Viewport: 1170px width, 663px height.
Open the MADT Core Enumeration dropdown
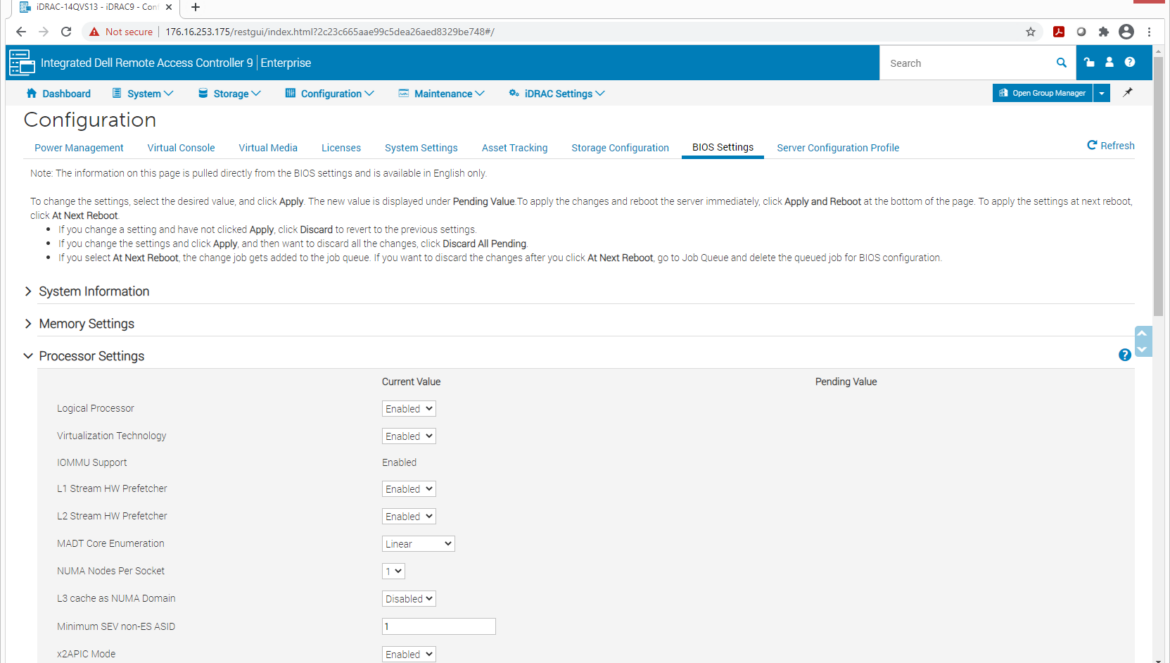418,544
